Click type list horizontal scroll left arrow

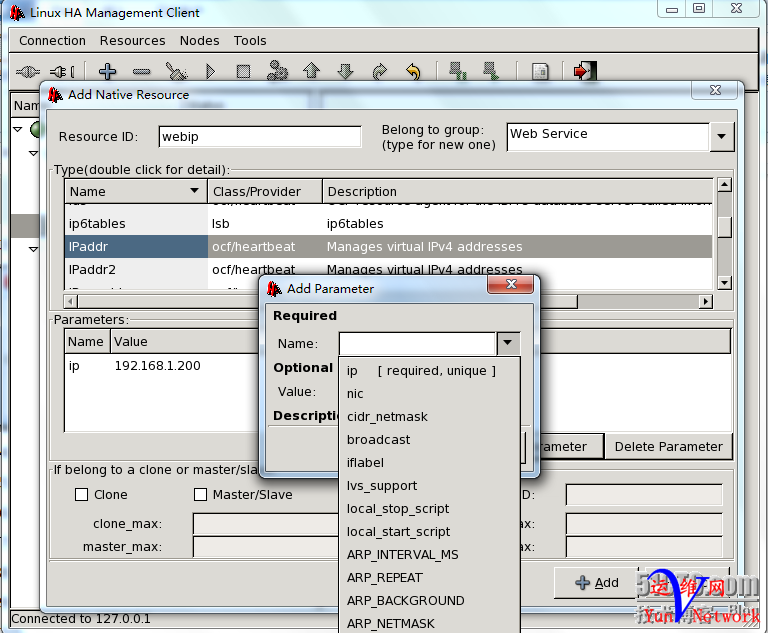pos(71,301)
